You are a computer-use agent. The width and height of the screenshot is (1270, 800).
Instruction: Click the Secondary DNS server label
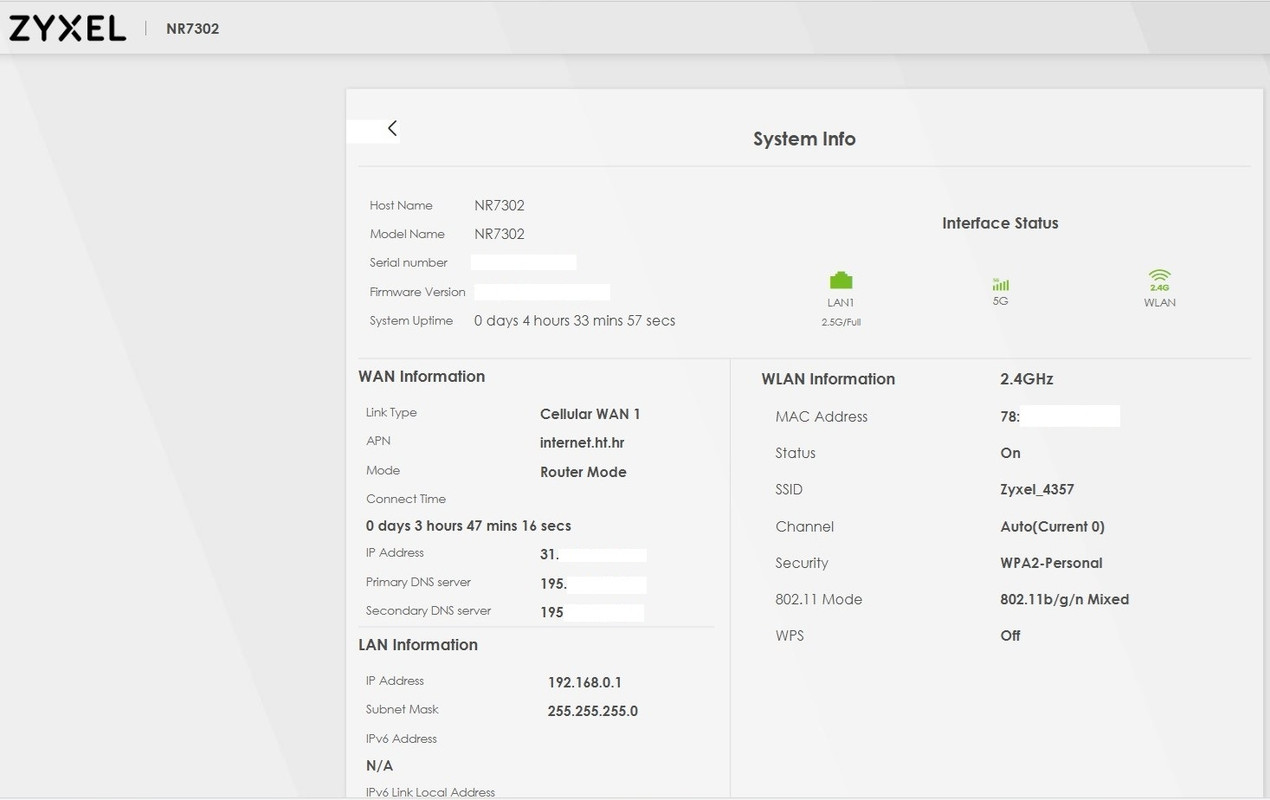(428, 611)
